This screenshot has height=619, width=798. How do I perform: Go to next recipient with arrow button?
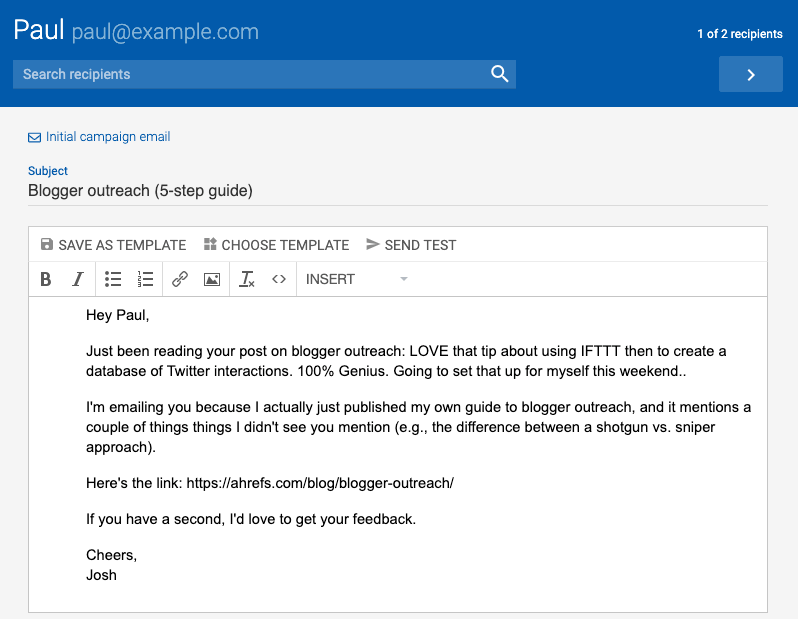tap(750, 75)
